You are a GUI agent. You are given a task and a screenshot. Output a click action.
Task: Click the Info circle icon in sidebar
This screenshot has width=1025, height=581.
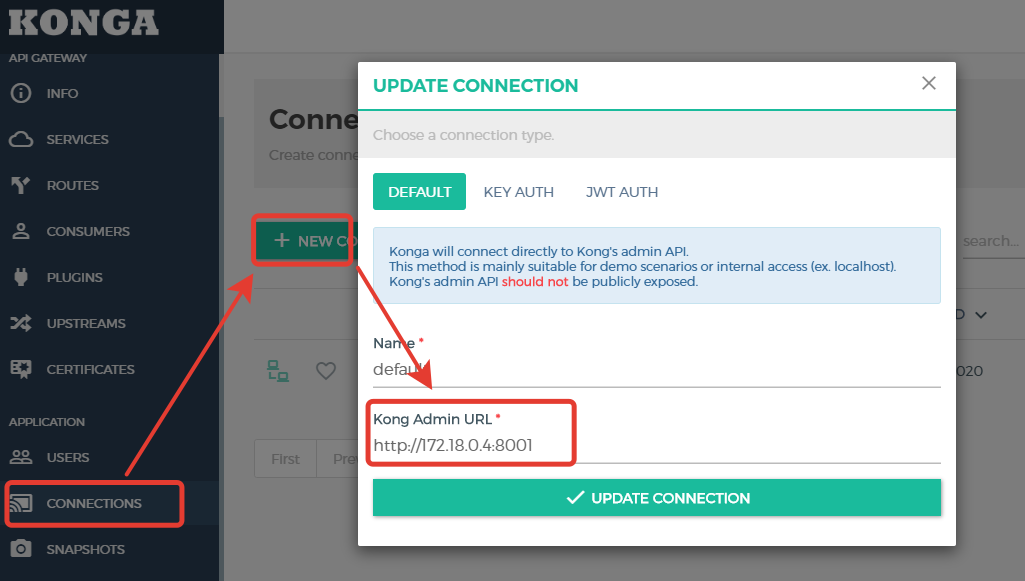[x=21, y=93]
